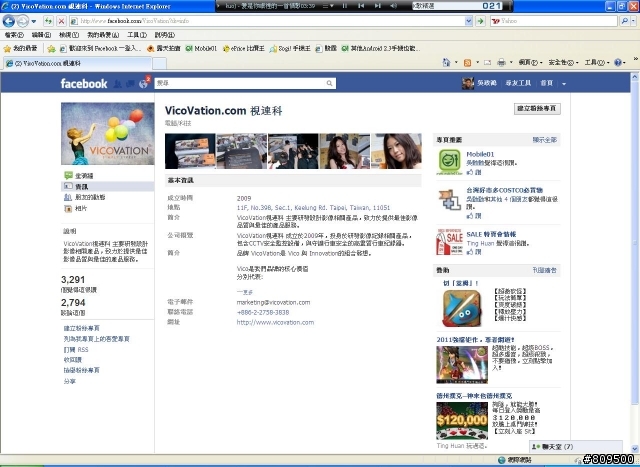
Task: Open the 我的最愛 favorites star button
Action: tap(20, 49)
